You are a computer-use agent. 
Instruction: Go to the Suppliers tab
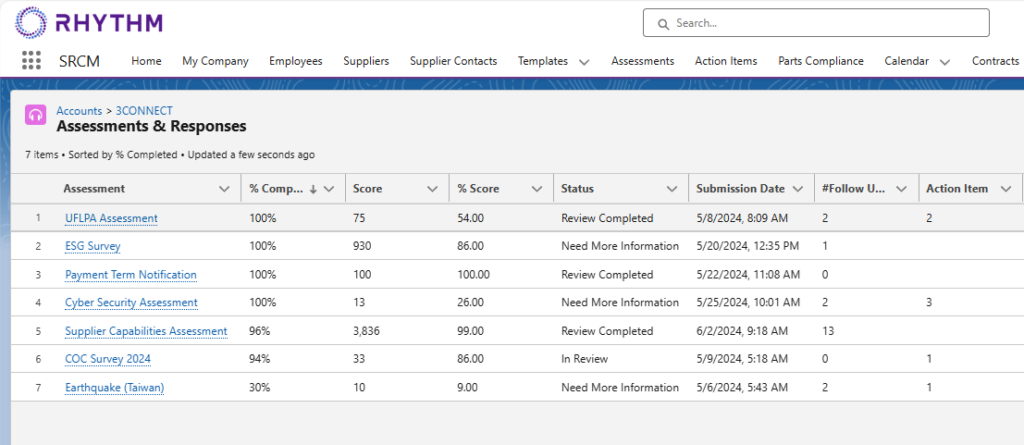366,61
